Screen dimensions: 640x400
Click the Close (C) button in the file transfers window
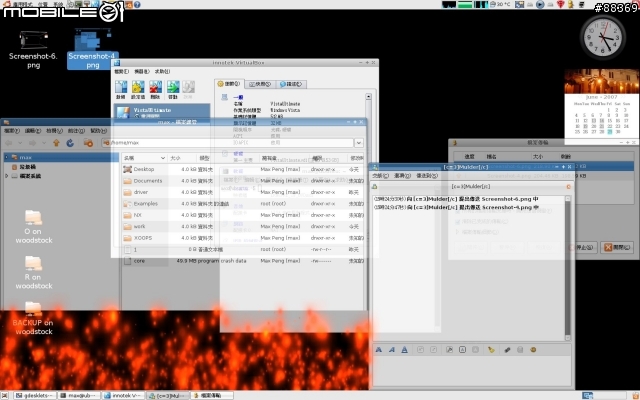[x=617, y=247]
